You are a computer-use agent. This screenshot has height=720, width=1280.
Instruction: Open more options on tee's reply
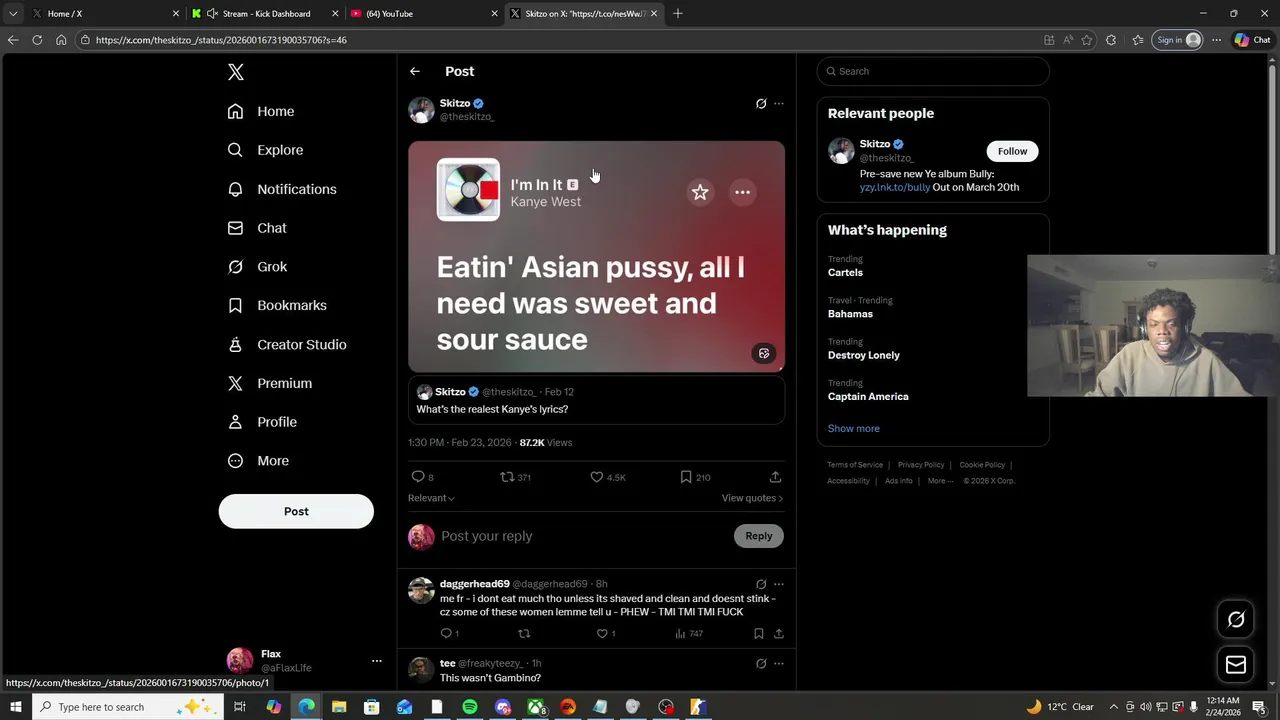pyautogui.click(x=779, y=664)
